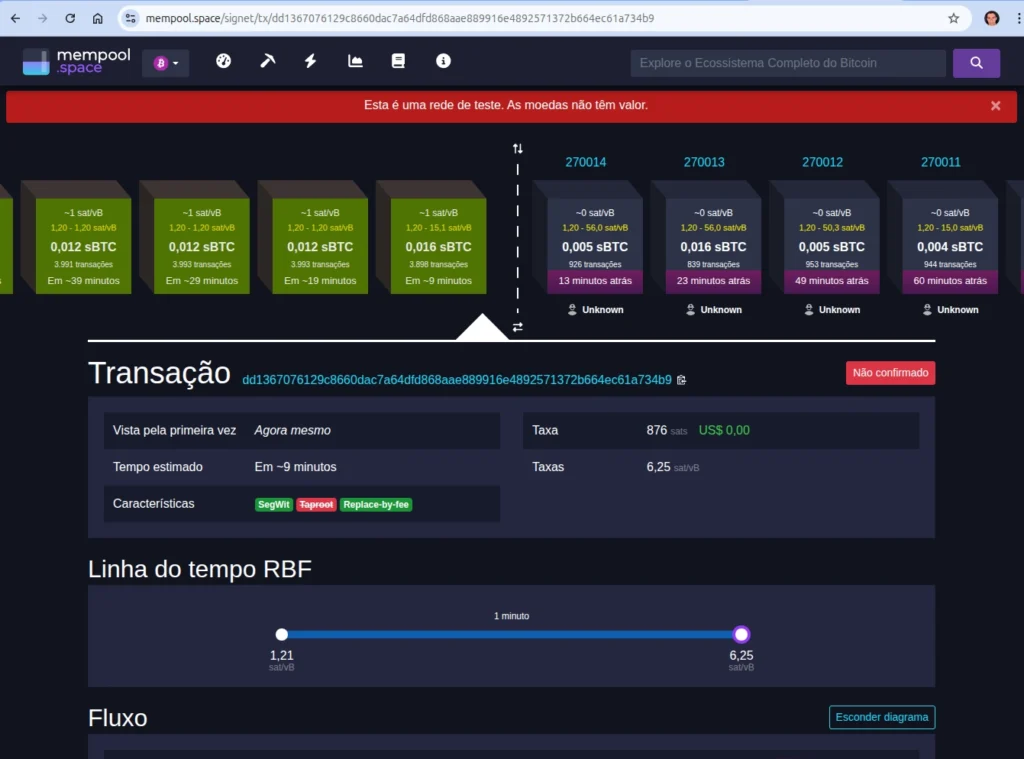Screen dimensions: 1024x759
Task: Click the 'Esconder diagrama' button
Action: (x=881, y=717)
